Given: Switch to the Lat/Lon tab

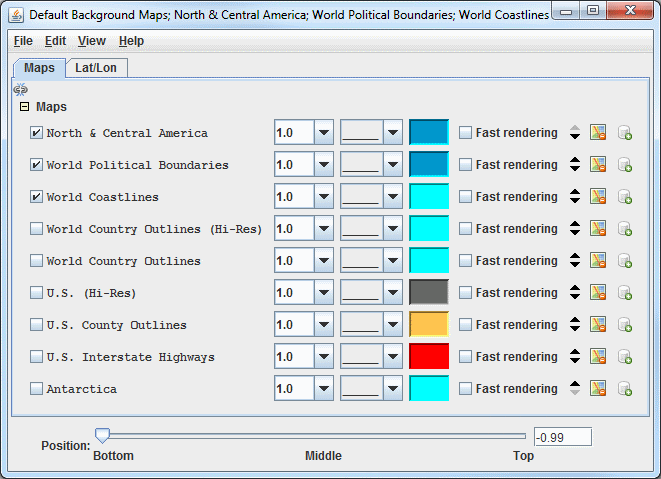Looking at the screenshot, I should pos(96,68).
